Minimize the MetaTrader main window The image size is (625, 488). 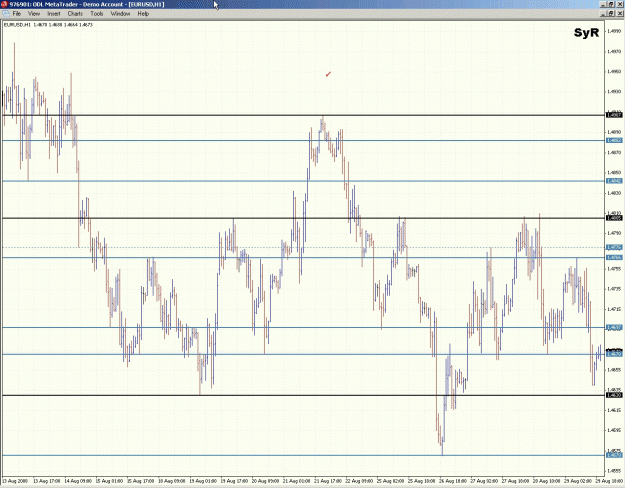coord(604,4)
